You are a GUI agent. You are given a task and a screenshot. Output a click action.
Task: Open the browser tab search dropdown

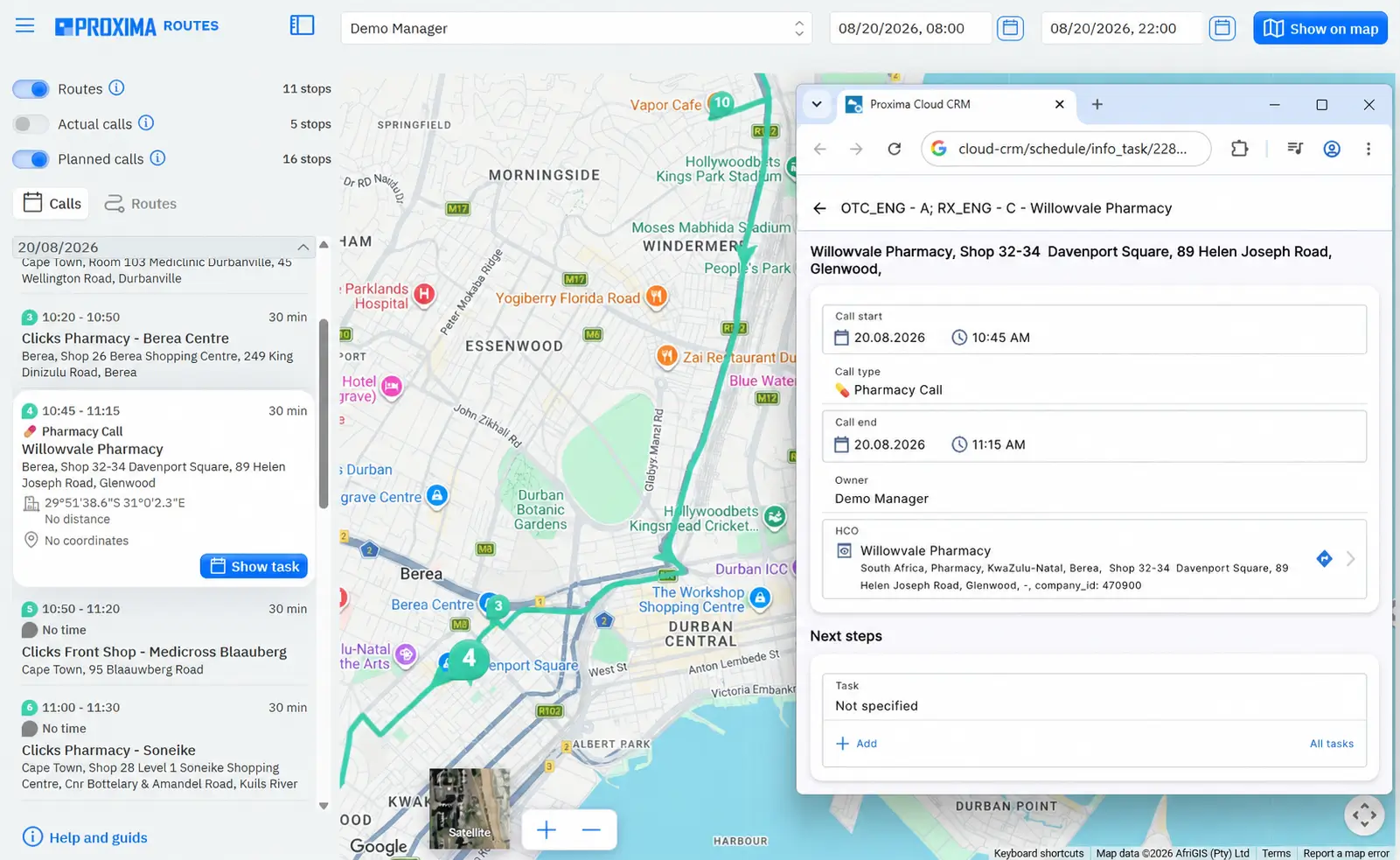pos(817,104)
